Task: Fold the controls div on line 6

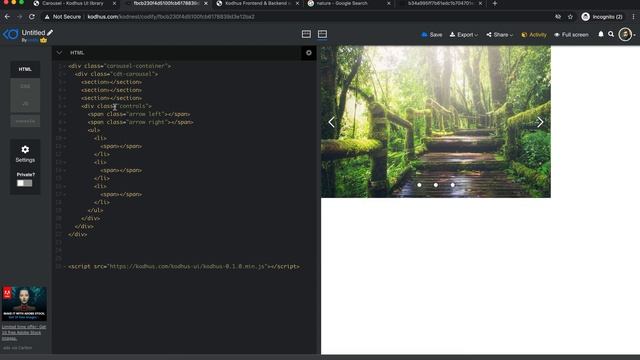Action: (64, 106)
